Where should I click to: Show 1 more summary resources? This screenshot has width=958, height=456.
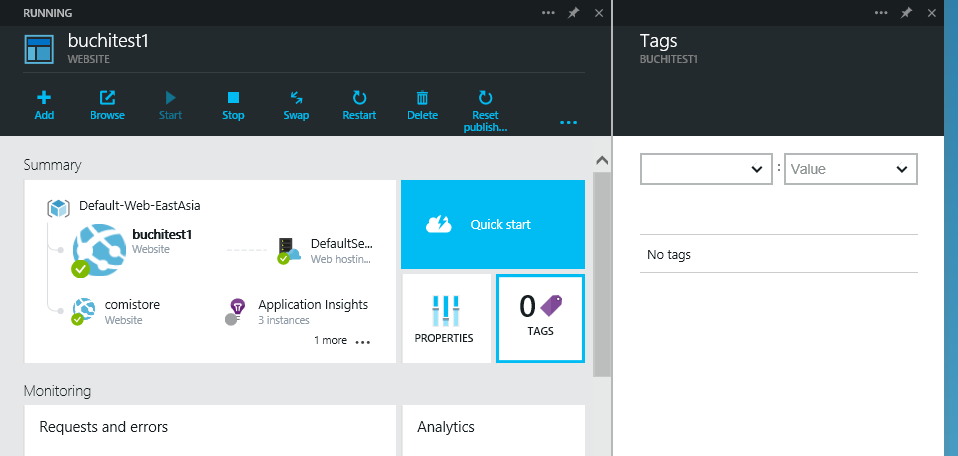pos(342,341)
